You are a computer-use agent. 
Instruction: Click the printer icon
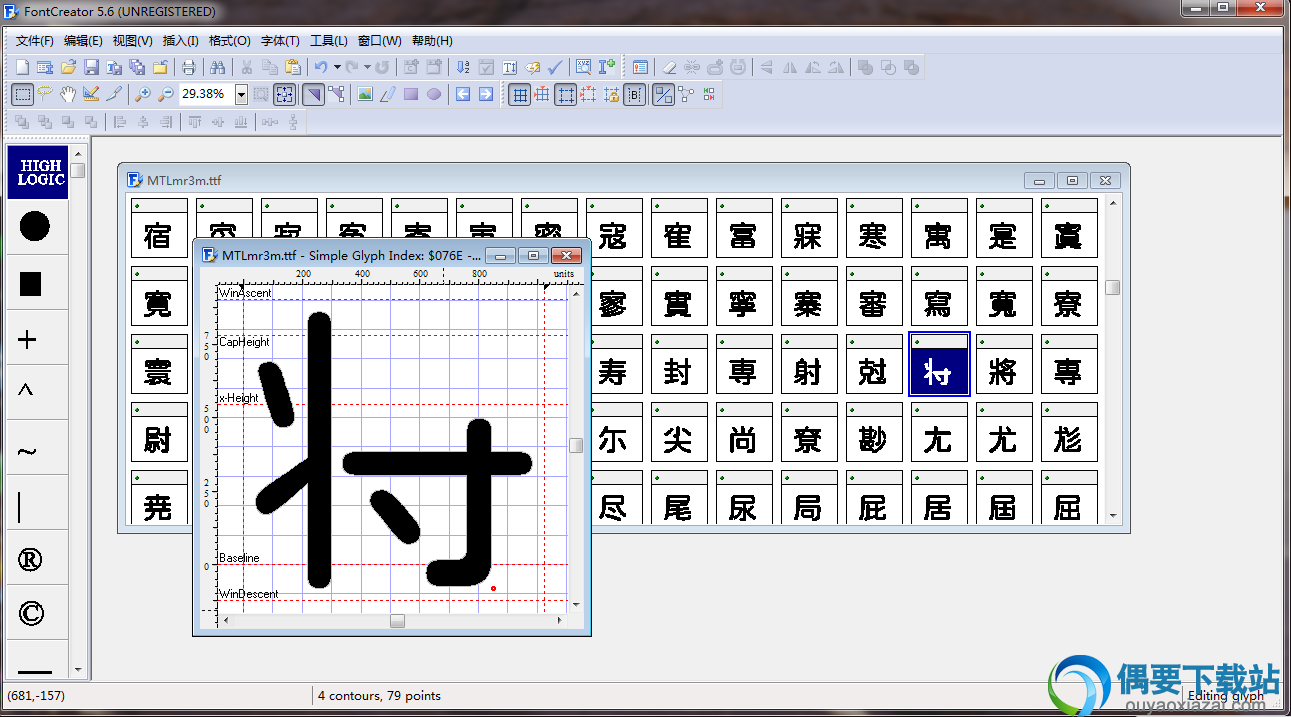[188, 67]
